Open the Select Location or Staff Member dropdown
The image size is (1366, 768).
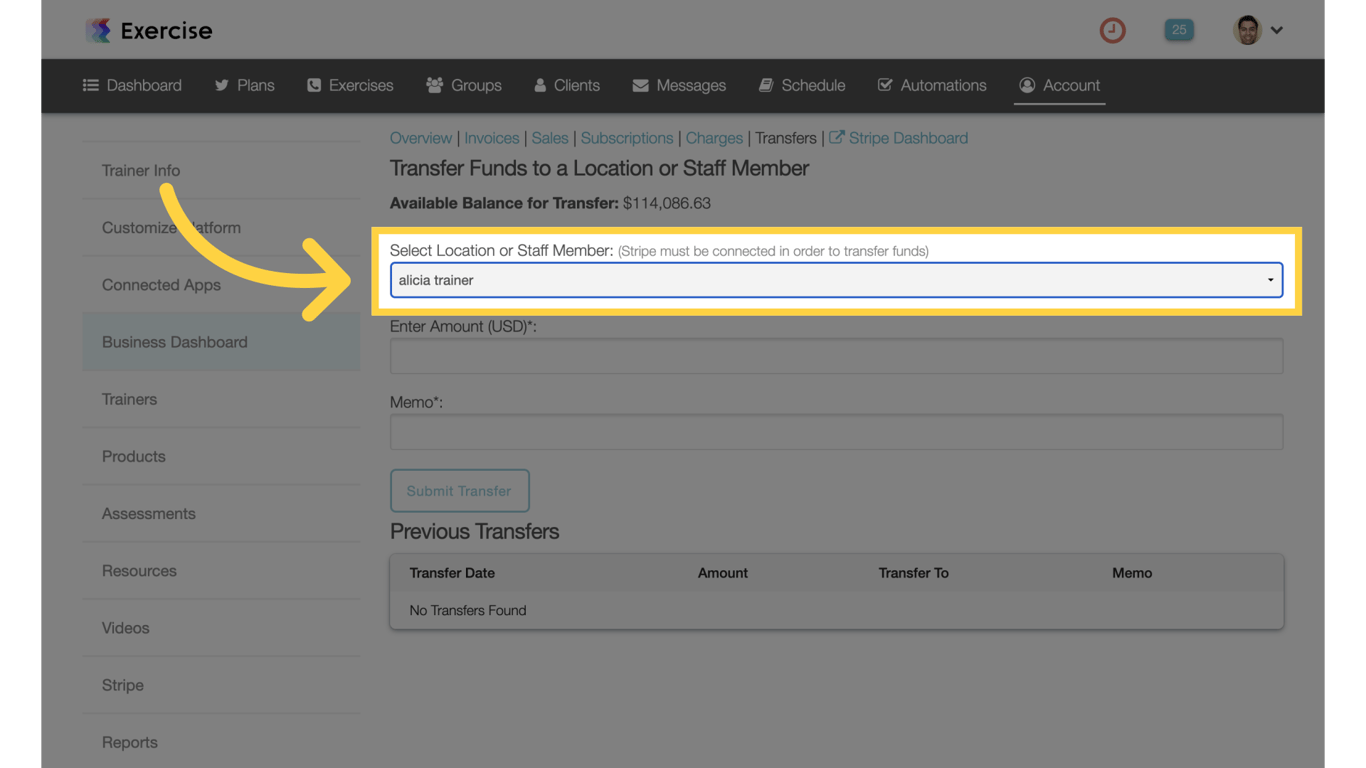coord(836,280)
